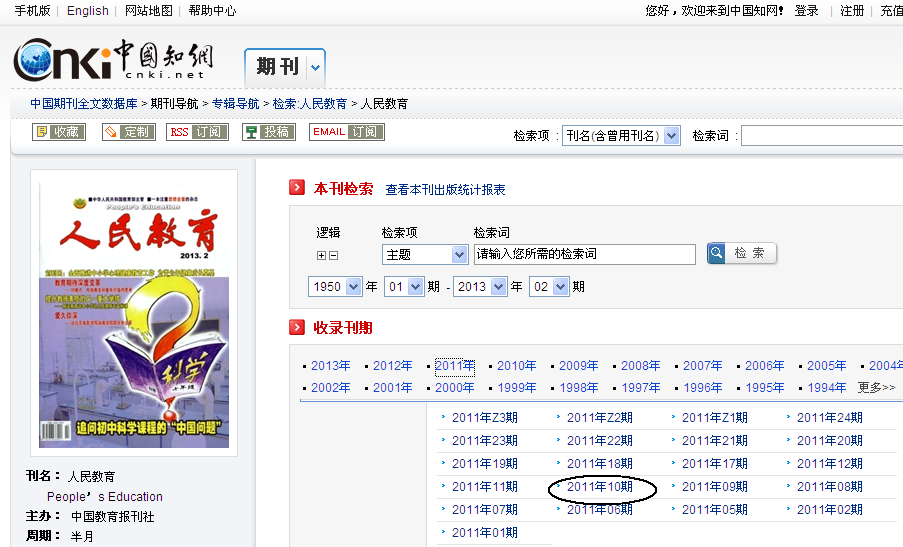Open issue 2011年17期
The width and height of the screenshot is (903, 547).
715,464
